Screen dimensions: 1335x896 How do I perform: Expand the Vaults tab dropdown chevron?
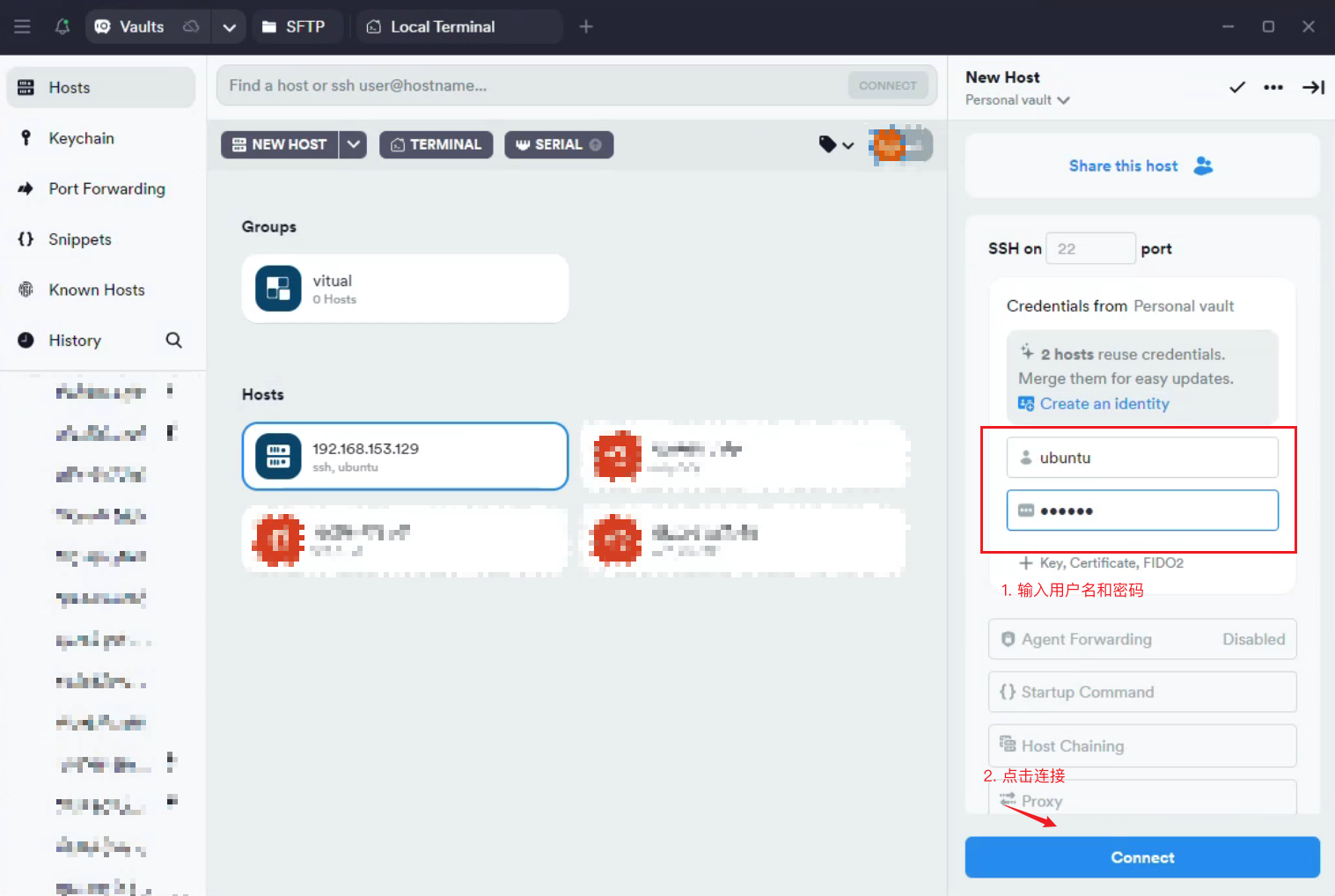[x=229, y=27]
